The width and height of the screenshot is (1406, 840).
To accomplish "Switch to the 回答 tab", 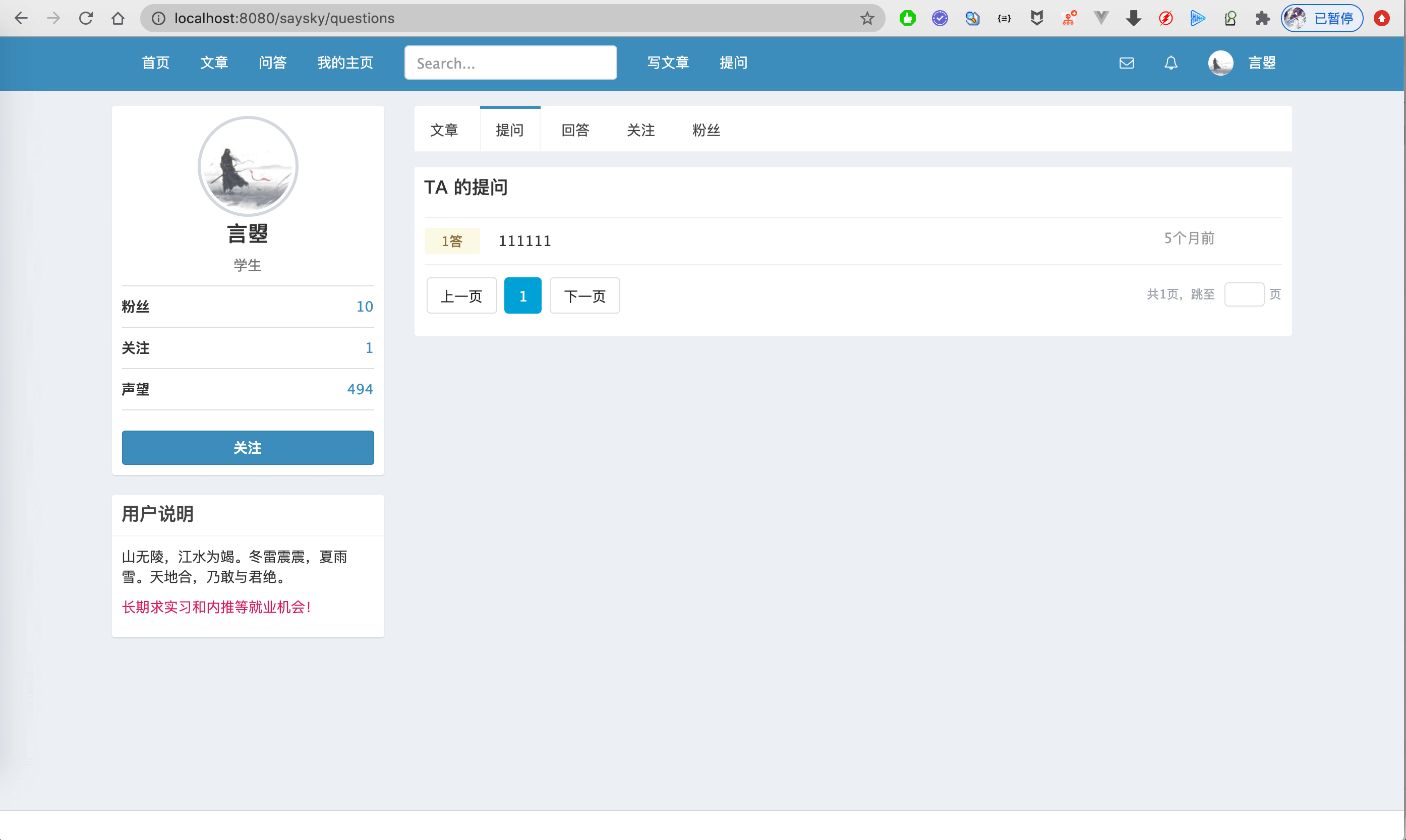I will coord(575,130).
